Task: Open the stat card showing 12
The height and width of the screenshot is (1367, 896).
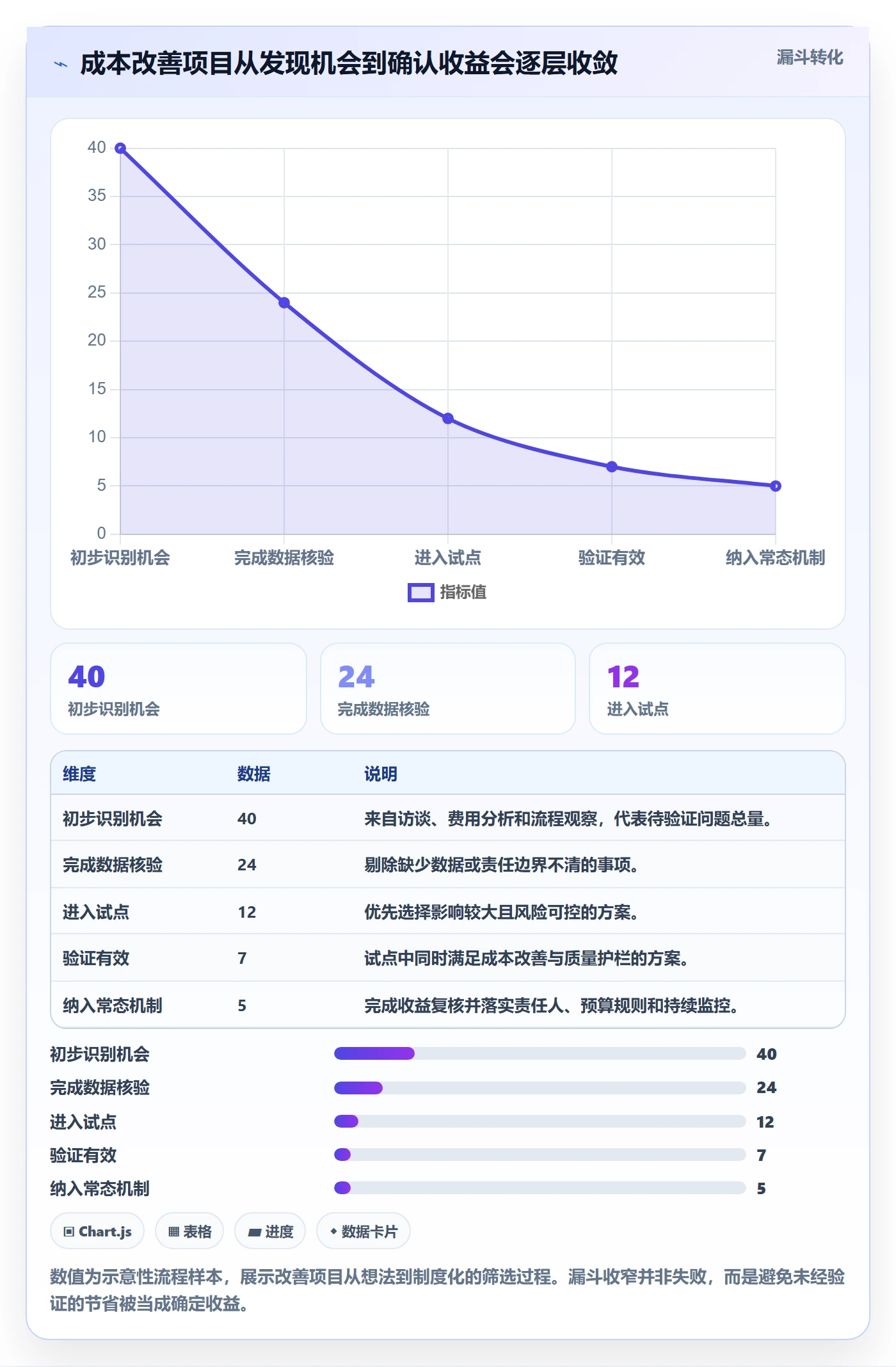Action: [x=717, y=689]
